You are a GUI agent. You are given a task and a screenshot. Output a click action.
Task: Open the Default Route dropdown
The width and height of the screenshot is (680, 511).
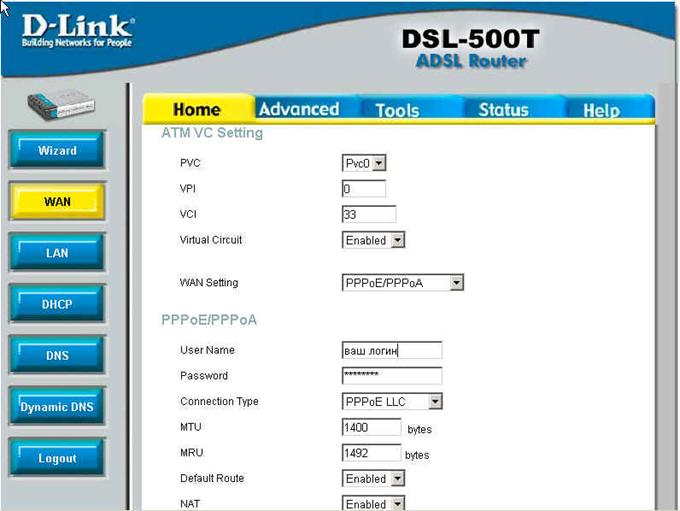point(373,478)
